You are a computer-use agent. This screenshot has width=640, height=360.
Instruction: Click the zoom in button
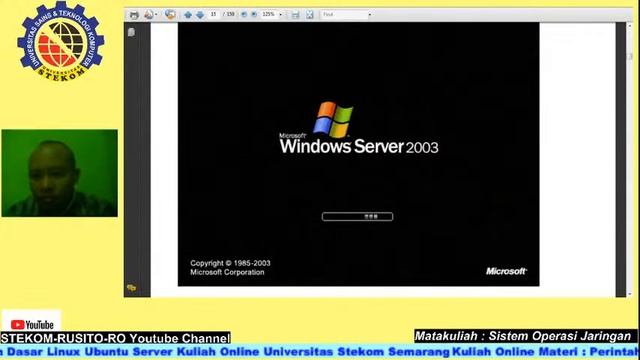254,14
